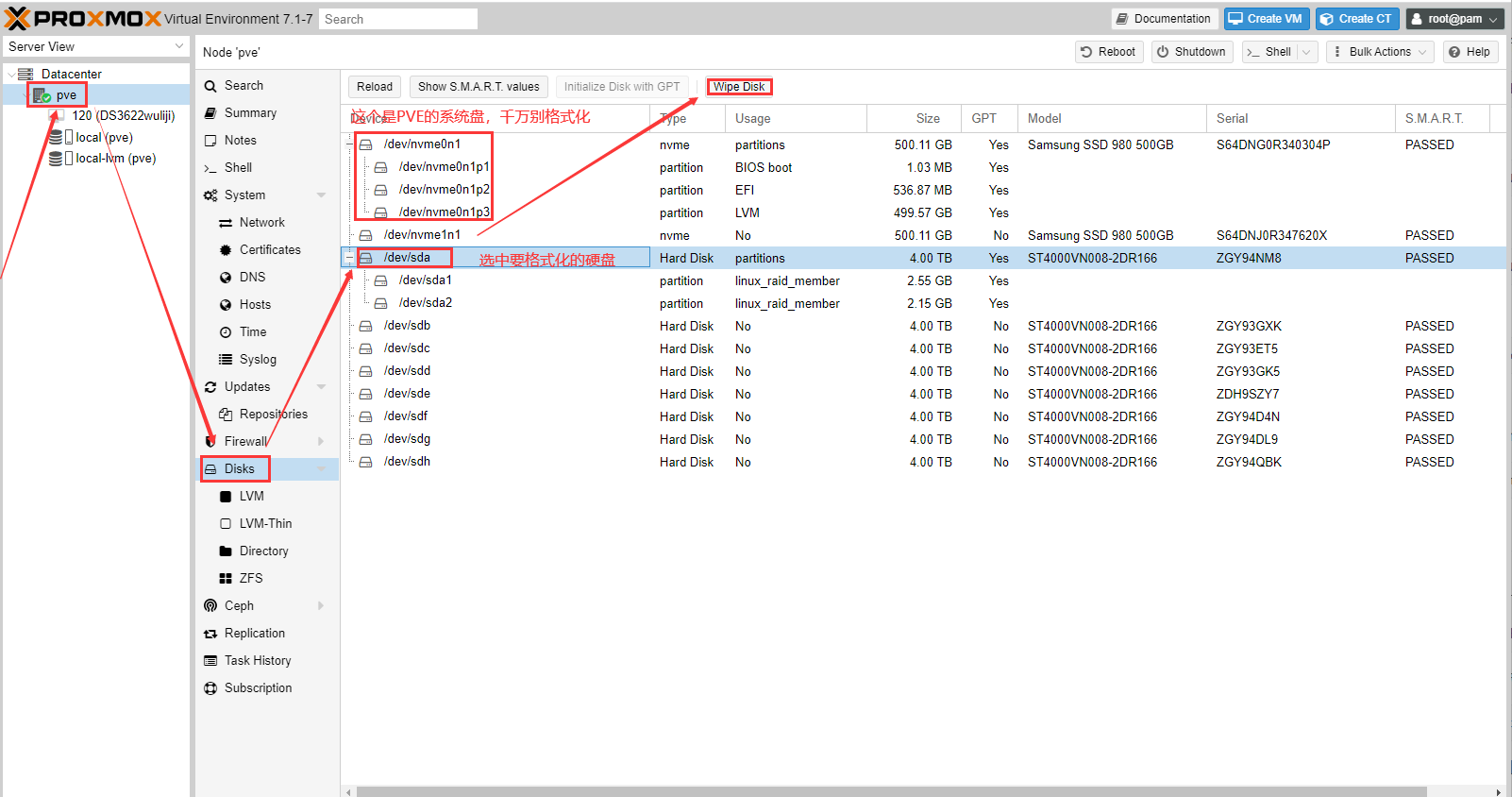Screen dimensions: 1512x797
Task: Click the Task History list icon
Action: click(210, 661)
